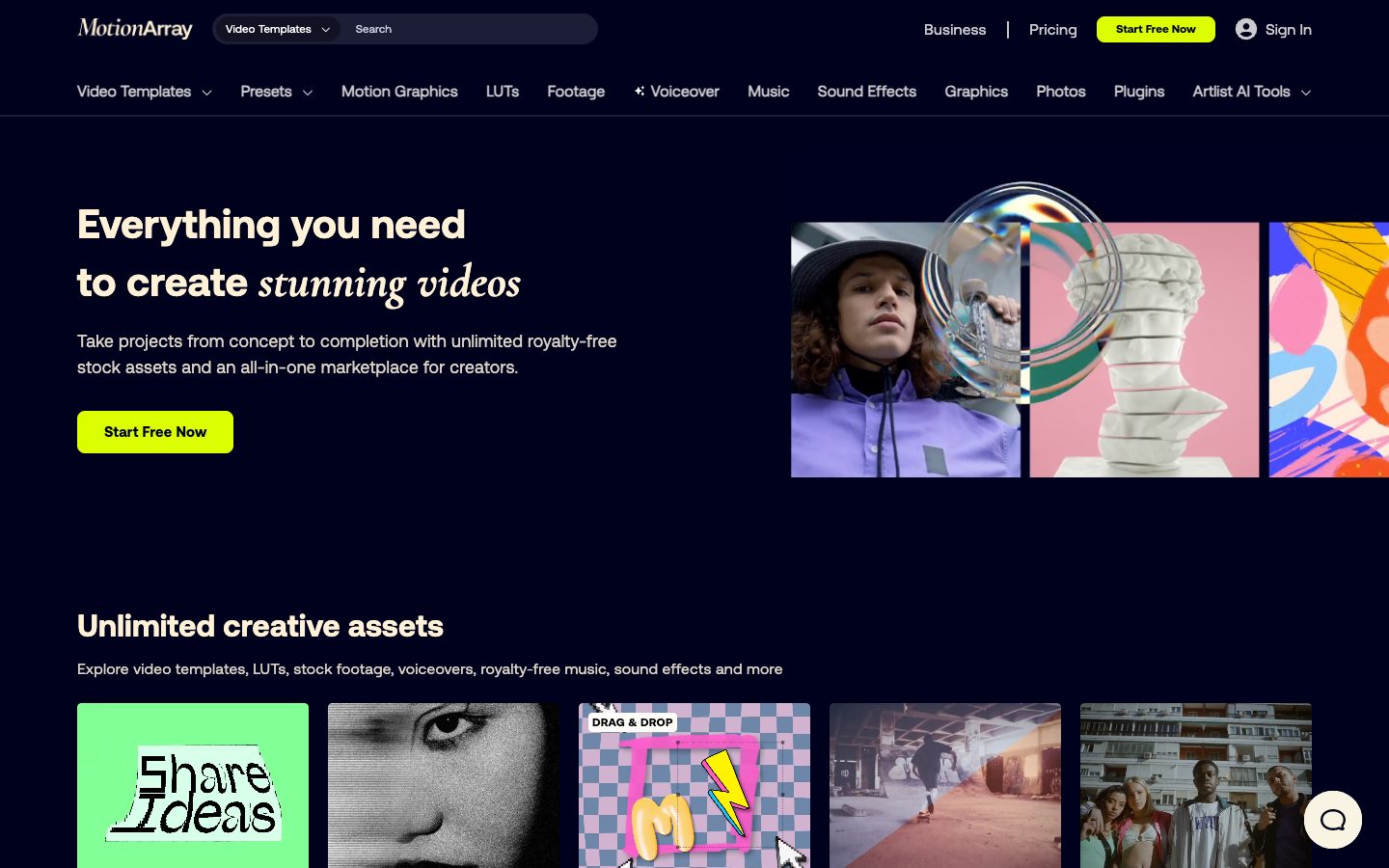Open the Photos section
This screenshot has width=1389, height=868.
coord(1061,92)
